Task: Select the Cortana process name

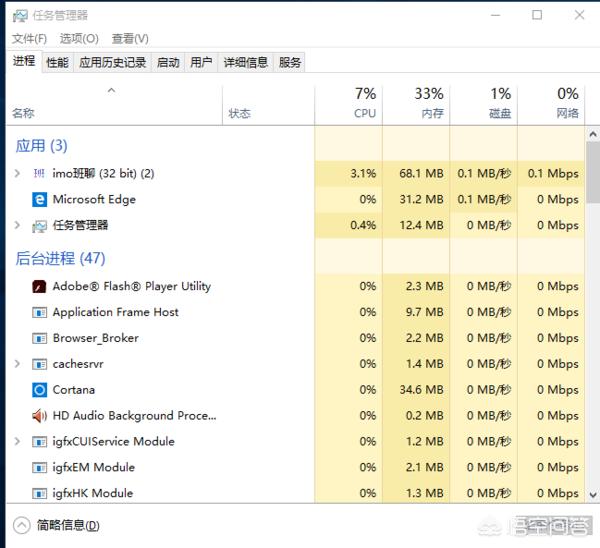Action: 74,390
